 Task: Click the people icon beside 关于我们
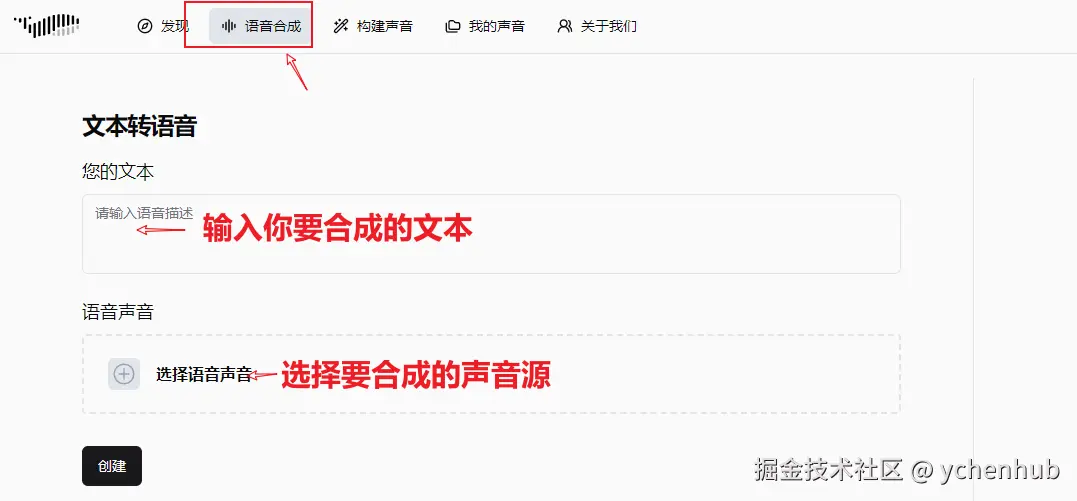[x=565, y=27]
